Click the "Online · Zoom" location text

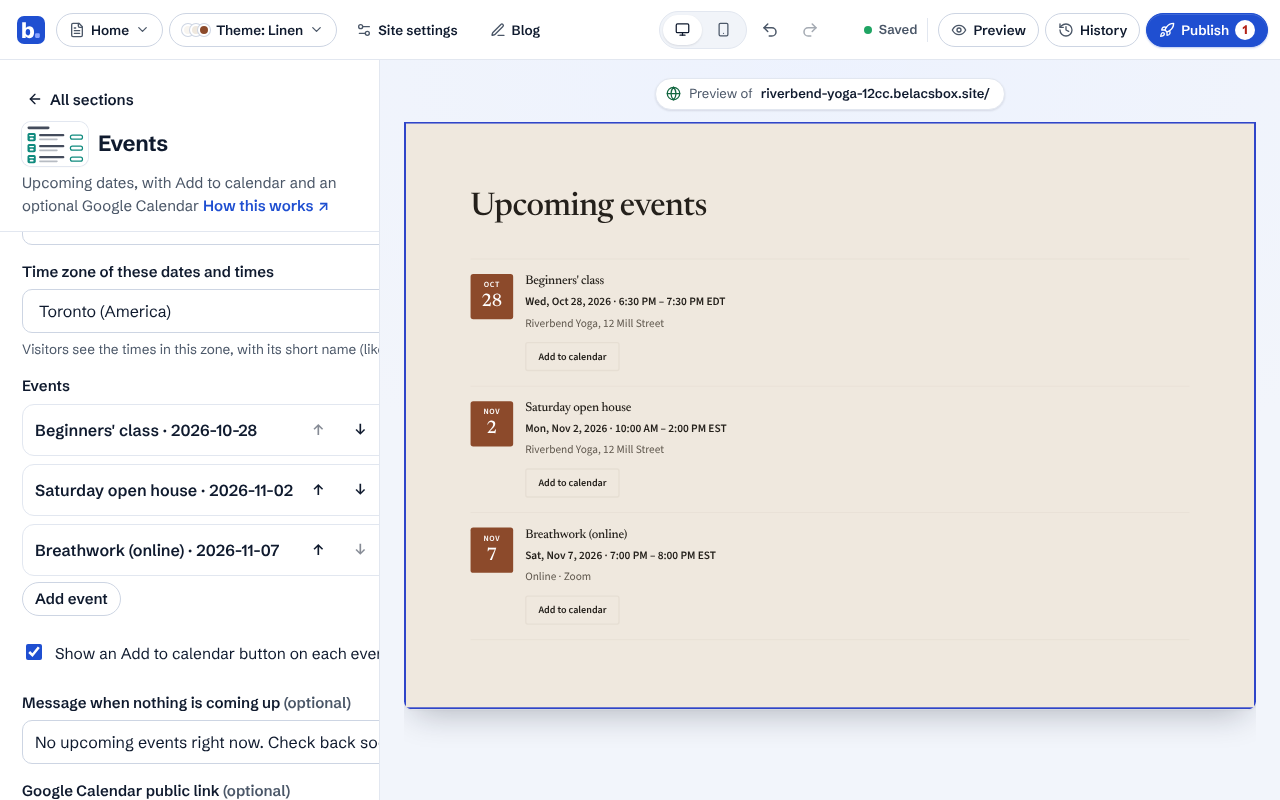(x=558, y=576)
